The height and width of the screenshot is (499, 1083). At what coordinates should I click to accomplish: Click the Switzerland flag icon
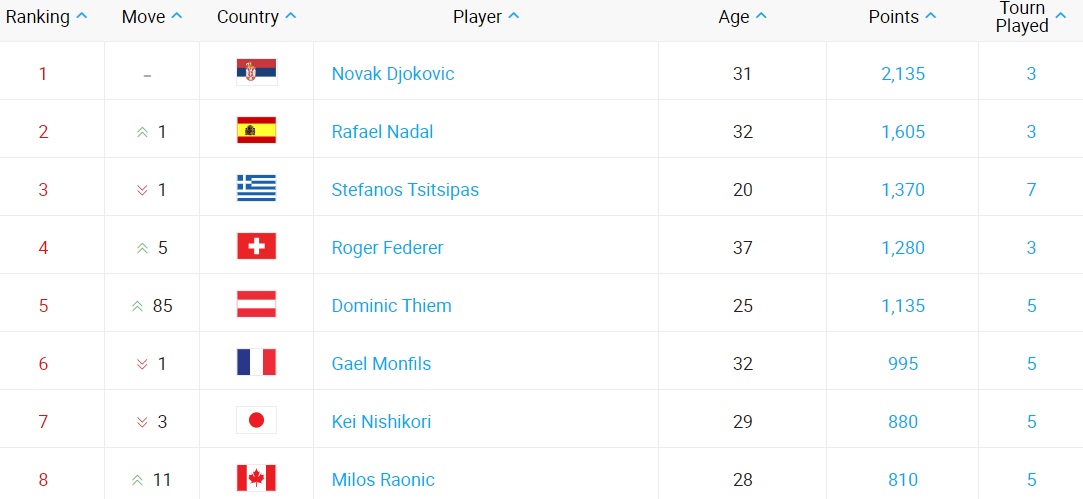point(256,247)
